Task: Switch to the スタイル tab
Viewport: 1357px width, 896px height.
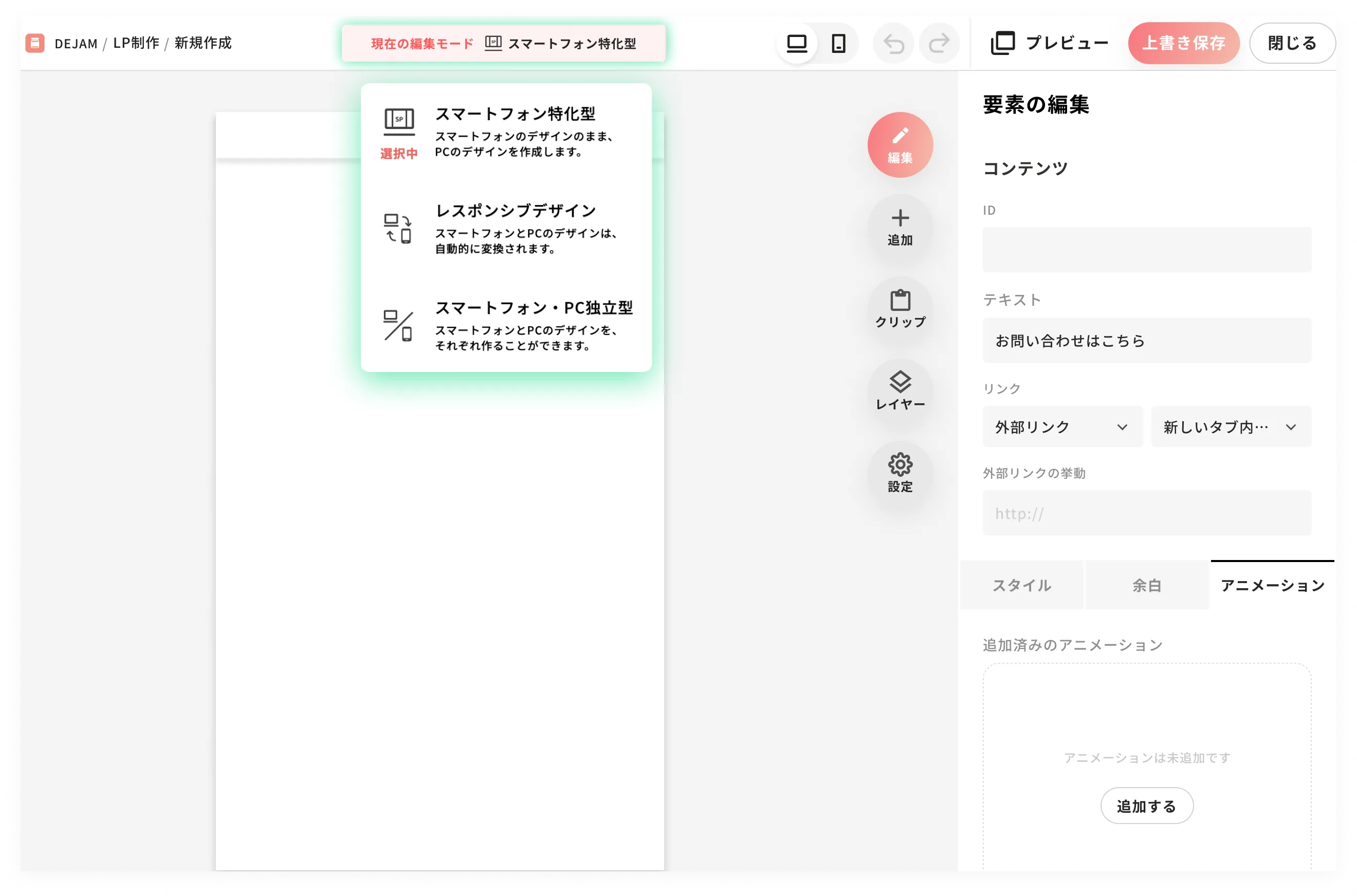Action: point(1021,585)
